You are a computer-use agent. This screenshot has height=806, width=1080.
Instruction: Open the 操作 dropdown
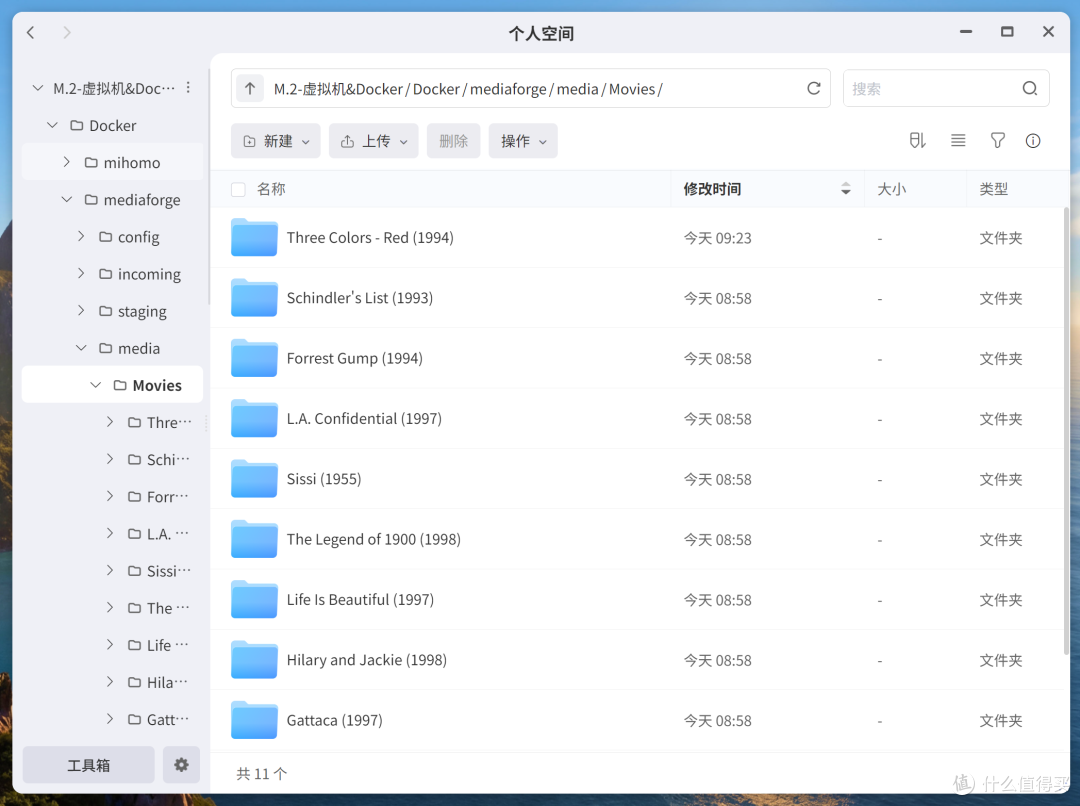pyautogui.click(x=523, y=141)
